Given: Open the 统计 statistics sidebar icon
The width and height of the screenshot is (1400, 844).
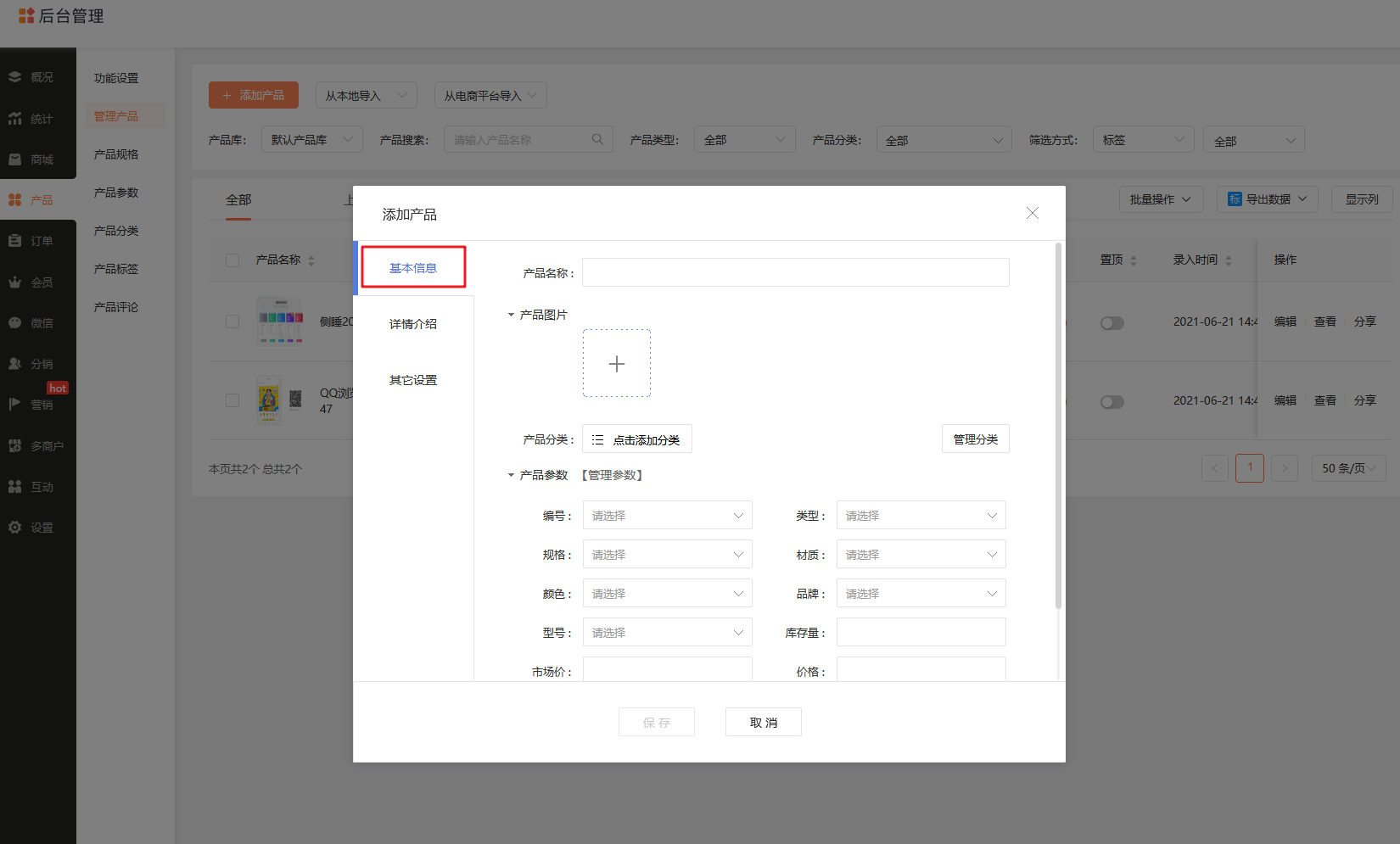Looking at the screenshot, I should point(15,119).
